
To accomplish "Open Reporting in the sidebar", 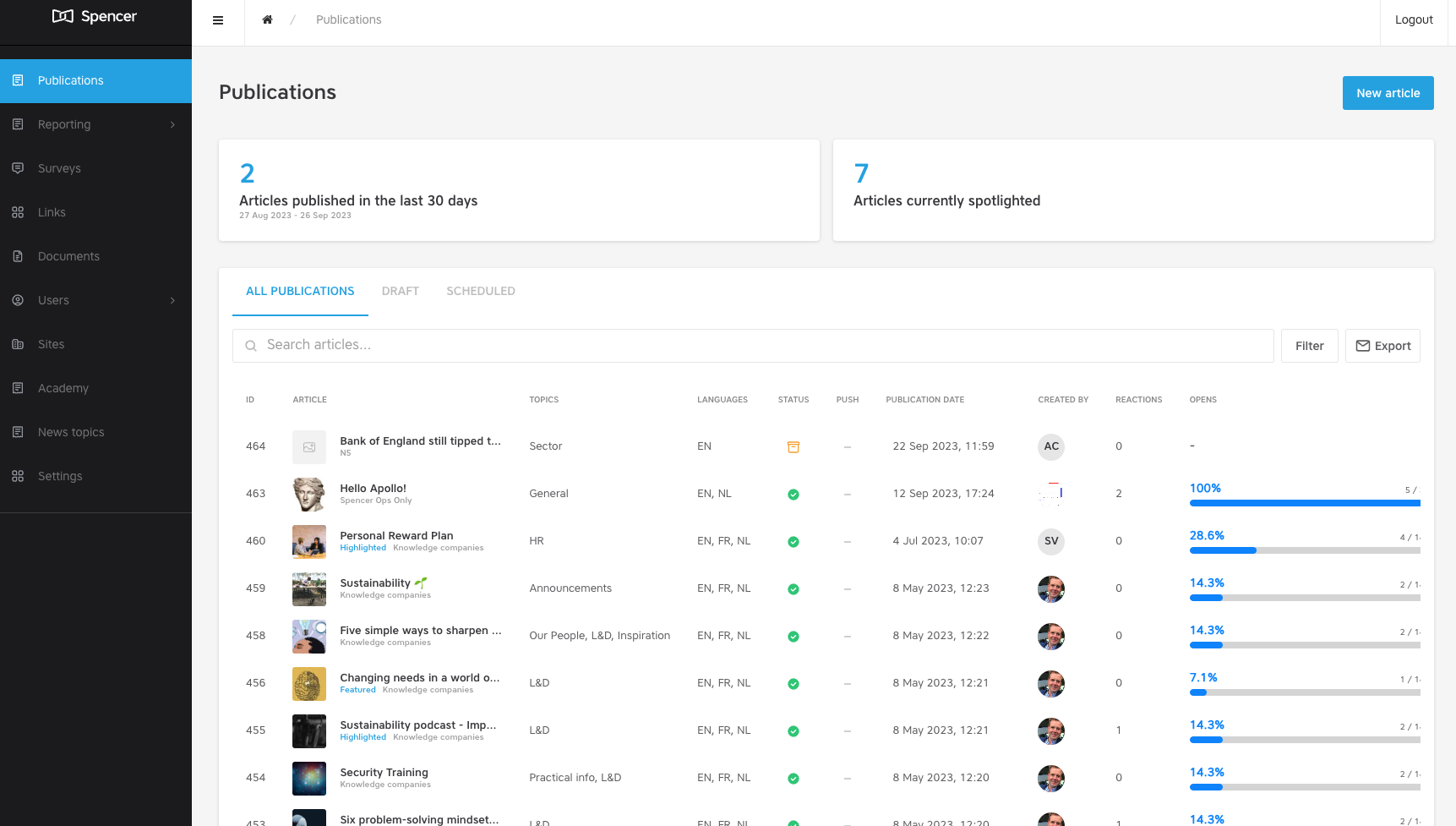I will pos(95,124).
